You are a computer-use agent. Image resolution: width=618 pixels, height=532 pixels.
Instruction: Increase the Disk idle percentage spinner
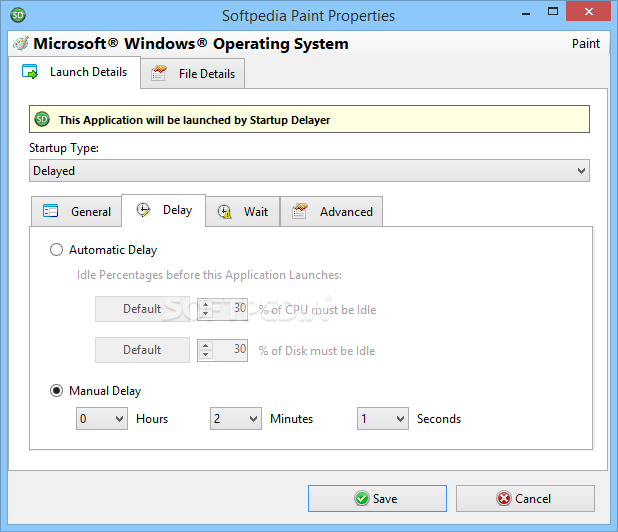click(205, 346)
